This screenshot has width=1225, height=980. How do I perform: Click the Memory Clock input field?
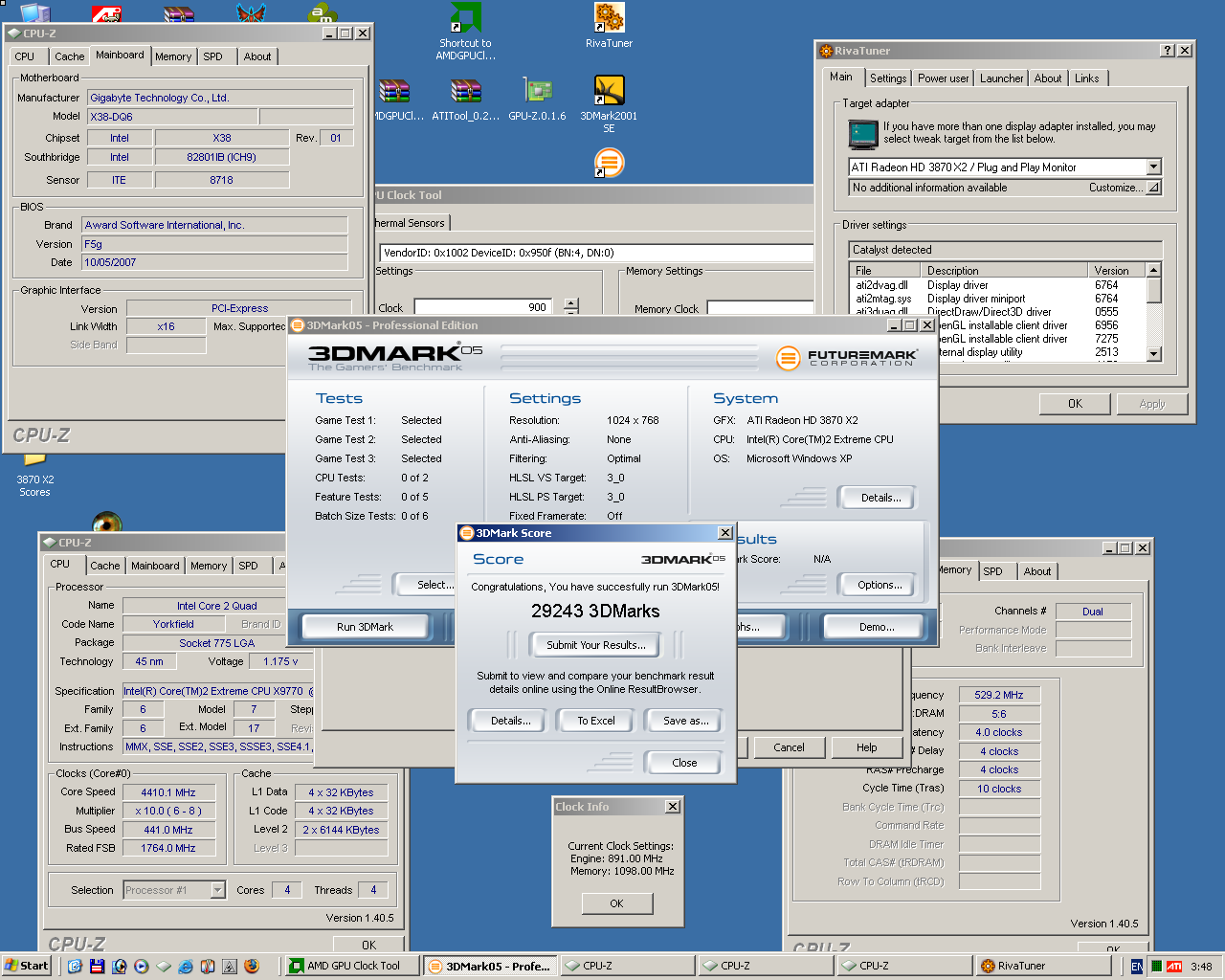pyautogui.click(x=759, y=308)
